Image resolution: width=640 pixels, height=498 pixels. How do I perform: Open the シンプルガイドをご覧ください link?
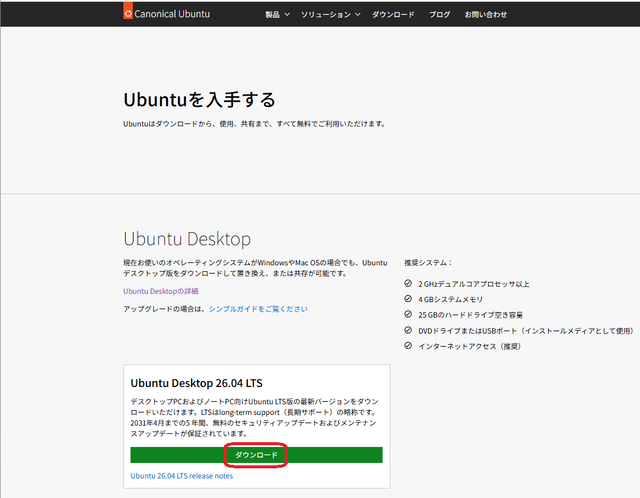click(x=258, y=309)
